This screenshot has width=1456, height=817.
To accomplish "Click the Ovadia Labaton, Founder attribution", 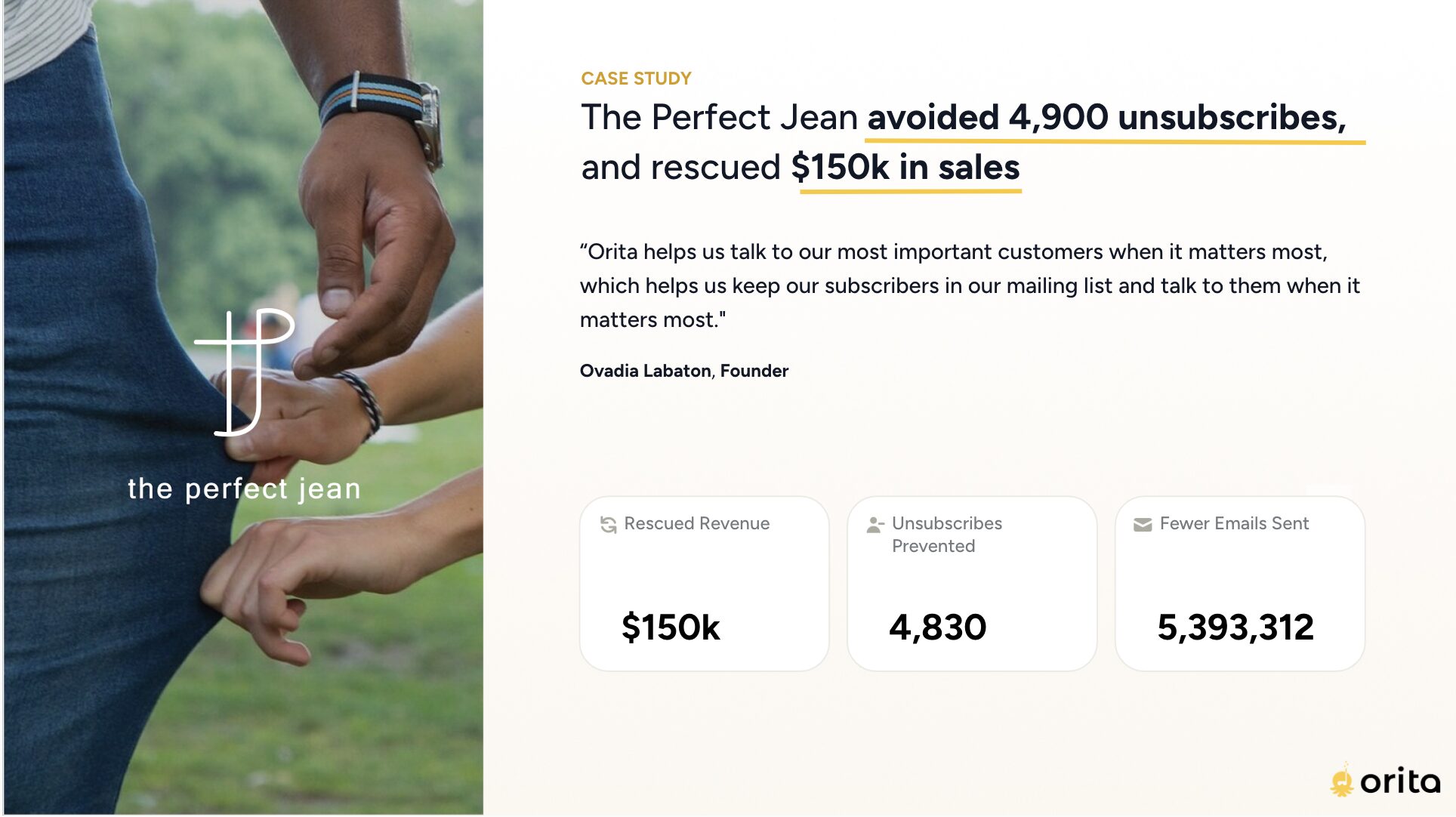I will pos(684,371).
